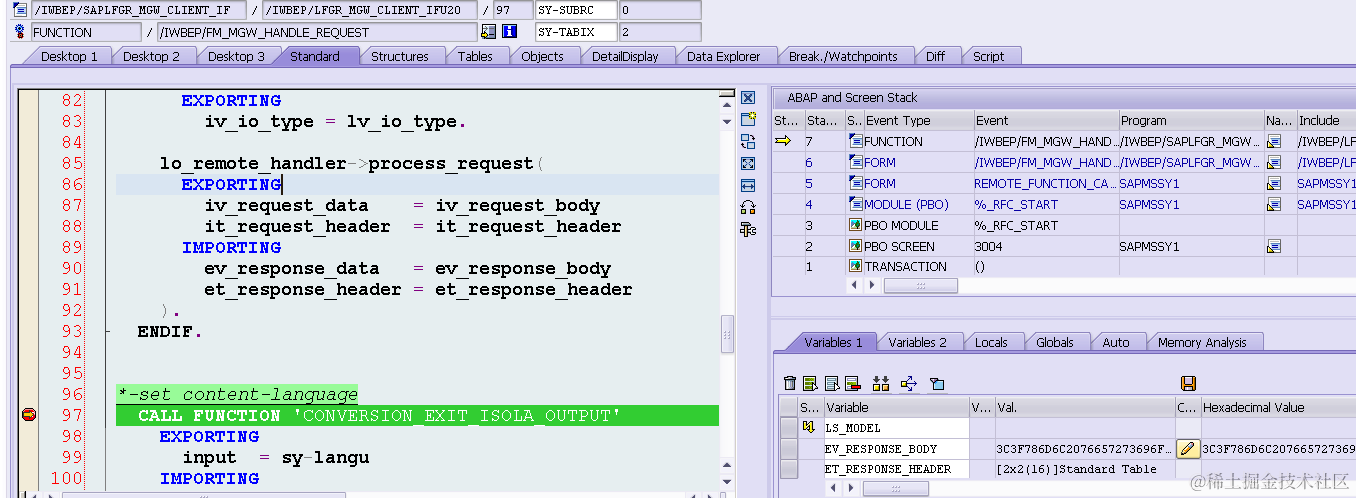The width and height of the screenshot is (1356, 498).
Task: Click the blue info icon after the function name
Action: [509, 32]
